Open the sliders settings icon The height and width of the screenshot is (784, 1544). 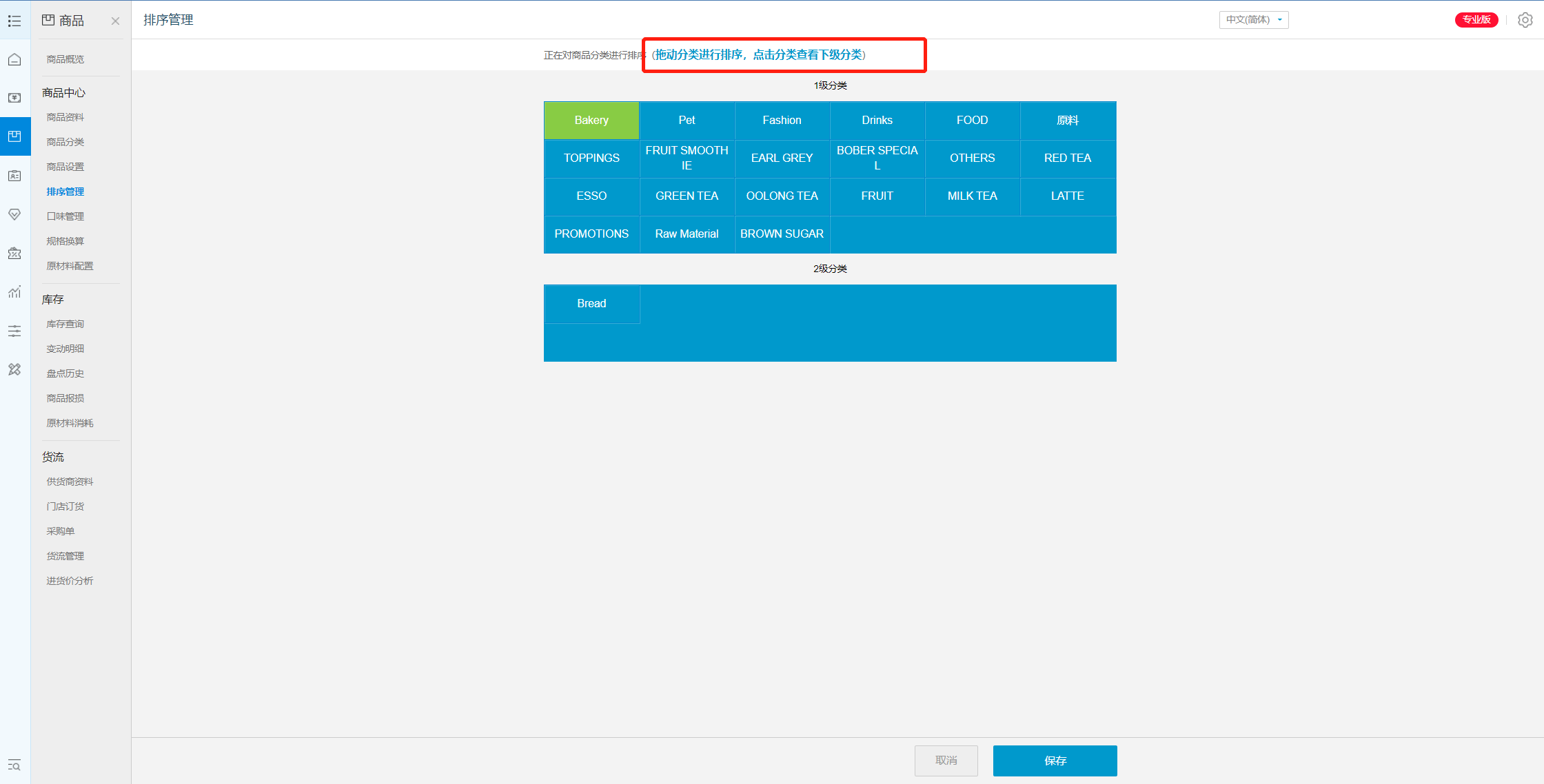[x=14, y=331]
